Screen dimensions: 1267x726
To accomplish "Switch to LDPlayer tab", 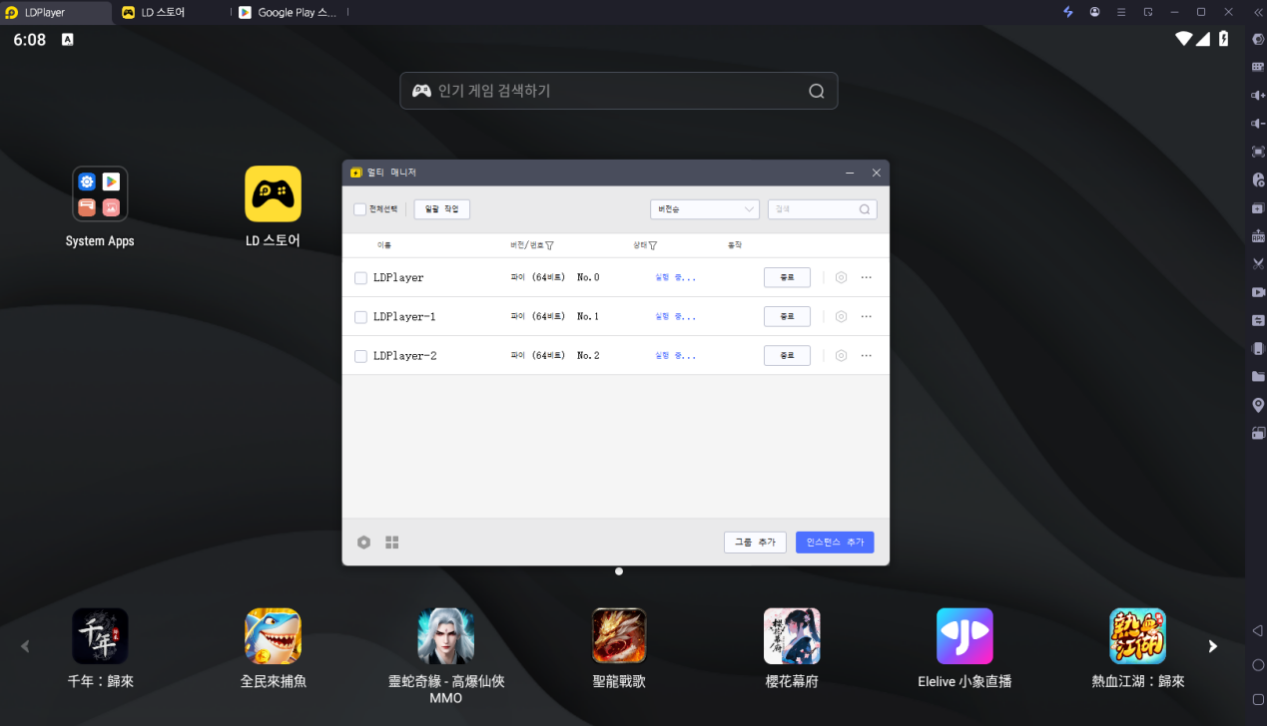I will [56, 12].
